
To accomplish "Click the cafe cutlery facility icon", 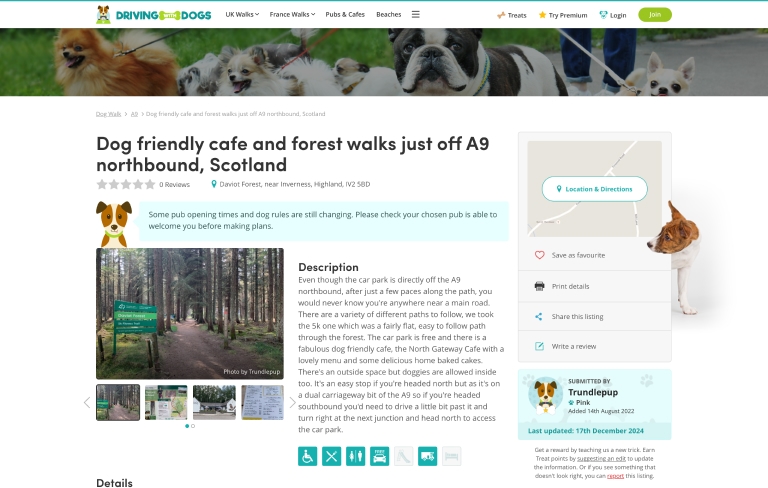I will (x=331, y=456).
